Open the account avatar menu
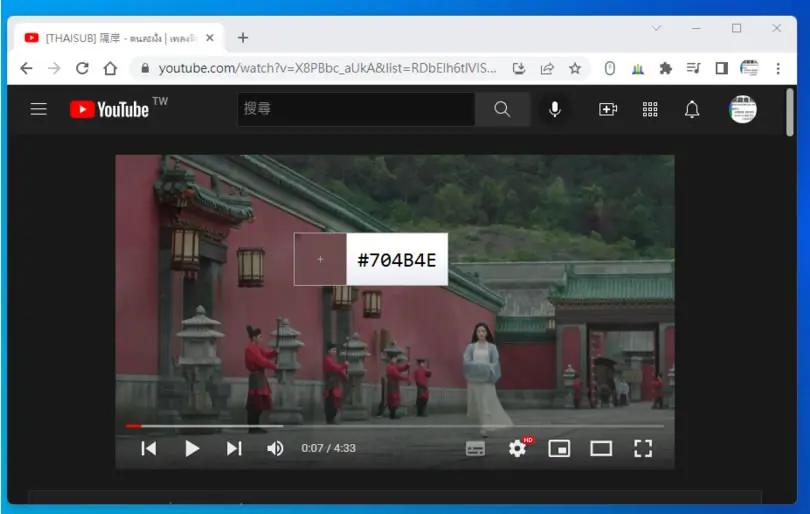Screen dimensions: 810x514 pos(743,109)
